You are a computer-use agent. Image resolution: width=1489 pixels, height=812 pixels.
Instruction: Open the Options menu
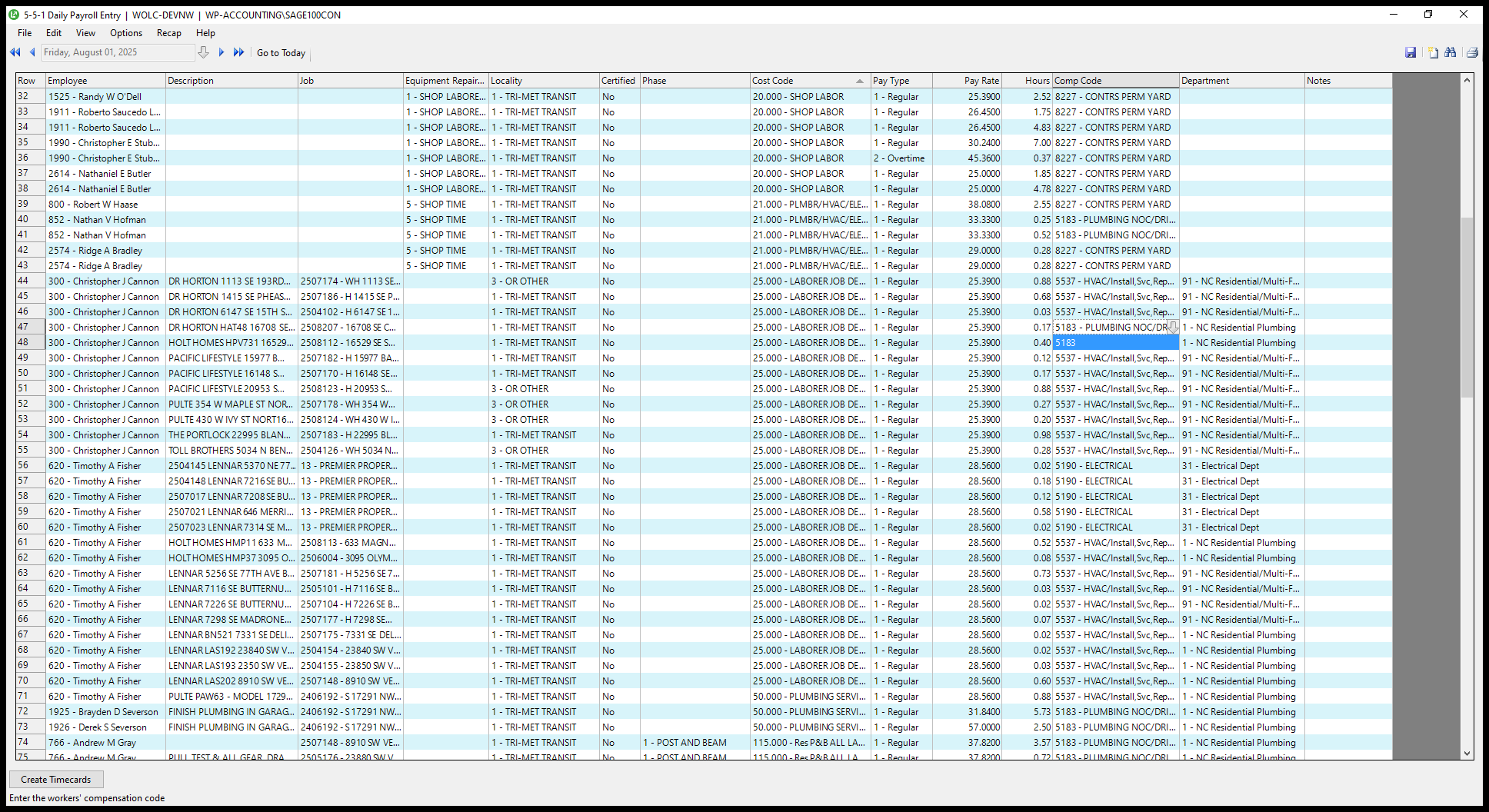click(x=125, y=32)
